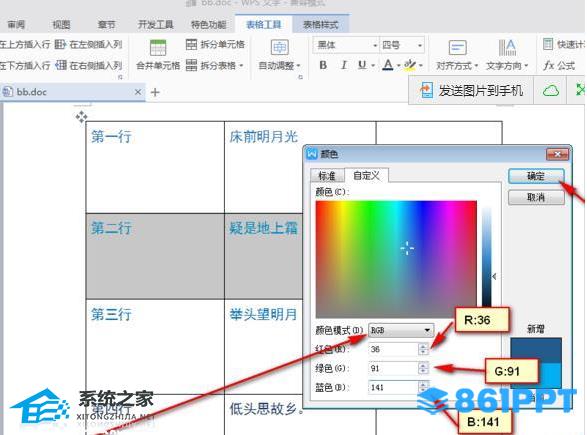Click the font color A icon

388,65
